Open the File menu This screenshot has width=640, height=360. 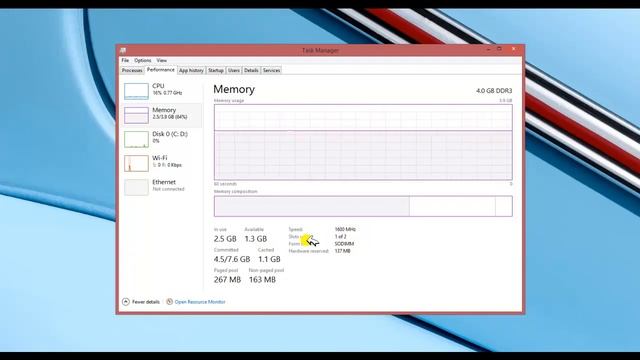pos(125,60)
